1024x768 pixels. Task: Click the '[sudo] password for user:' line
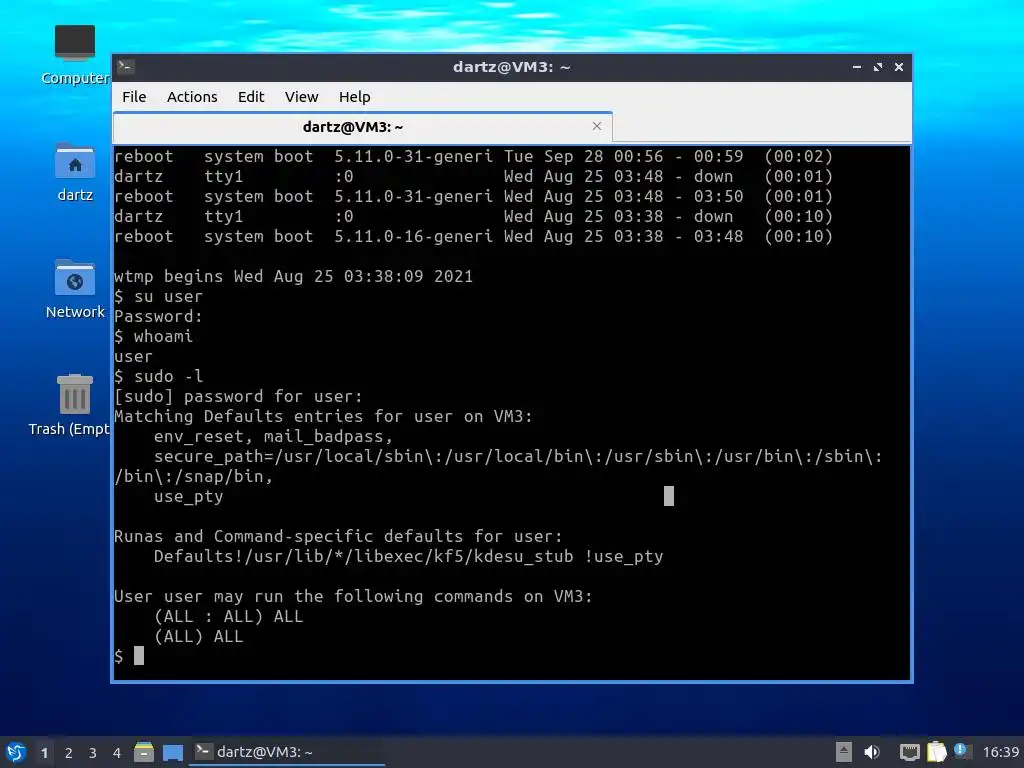[238, 396]
